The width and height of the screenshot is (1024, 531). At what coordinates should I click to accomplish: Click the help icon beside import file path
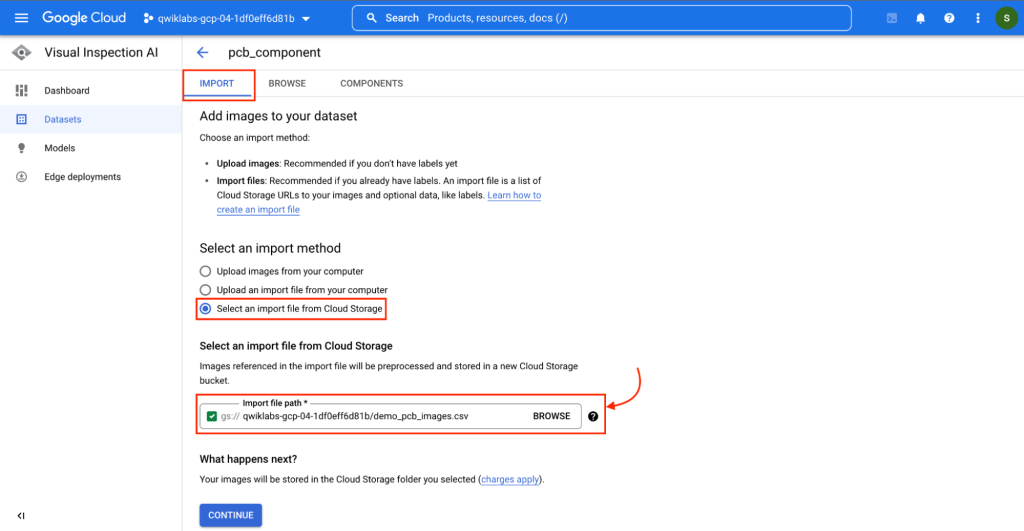pos(593,416)
